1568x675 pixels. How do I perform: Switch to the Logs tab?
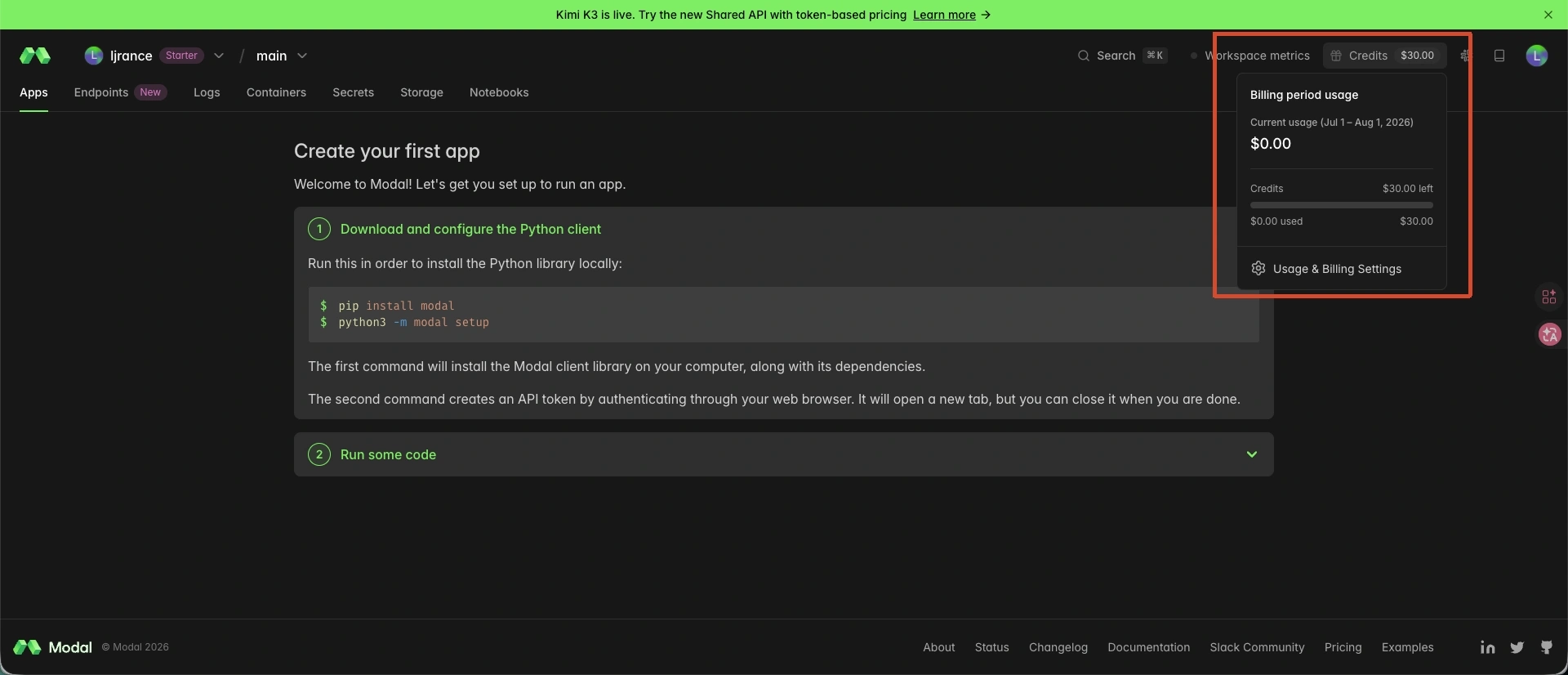(x=207, y=92)
